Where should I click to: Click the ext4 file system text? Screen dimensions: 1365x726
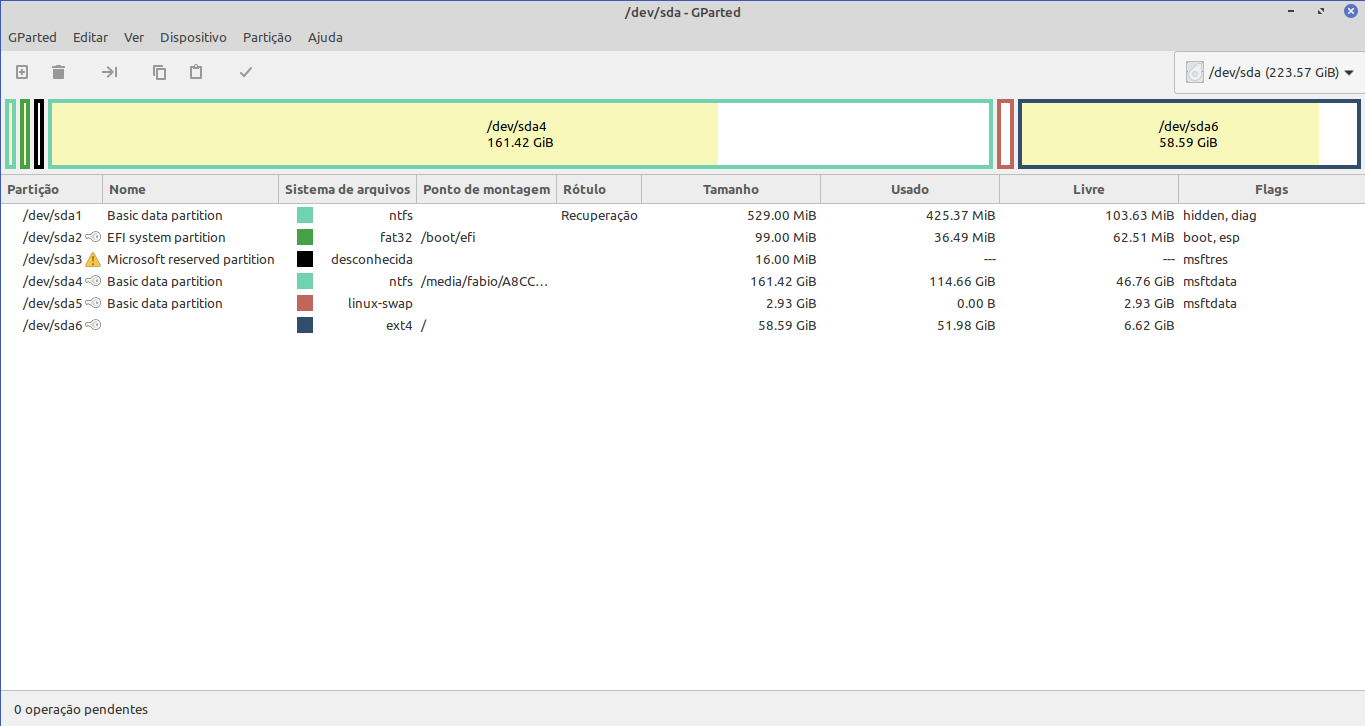tap(399, 325)
